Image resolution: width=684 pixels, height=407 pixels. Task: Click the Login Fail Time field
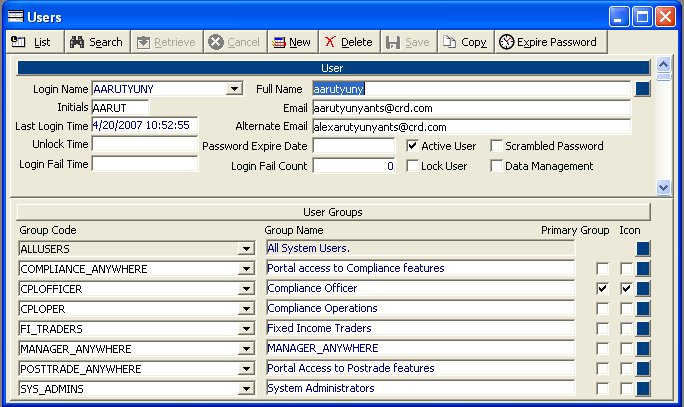[x=145, y=164]
